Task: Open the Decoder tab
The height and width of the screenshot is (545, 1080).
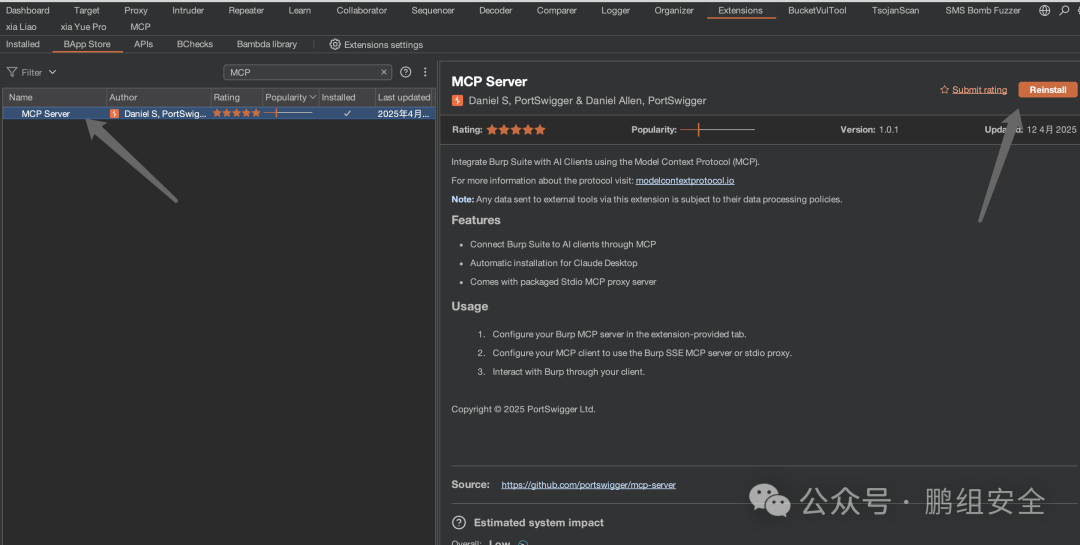Action: [495, 10]
